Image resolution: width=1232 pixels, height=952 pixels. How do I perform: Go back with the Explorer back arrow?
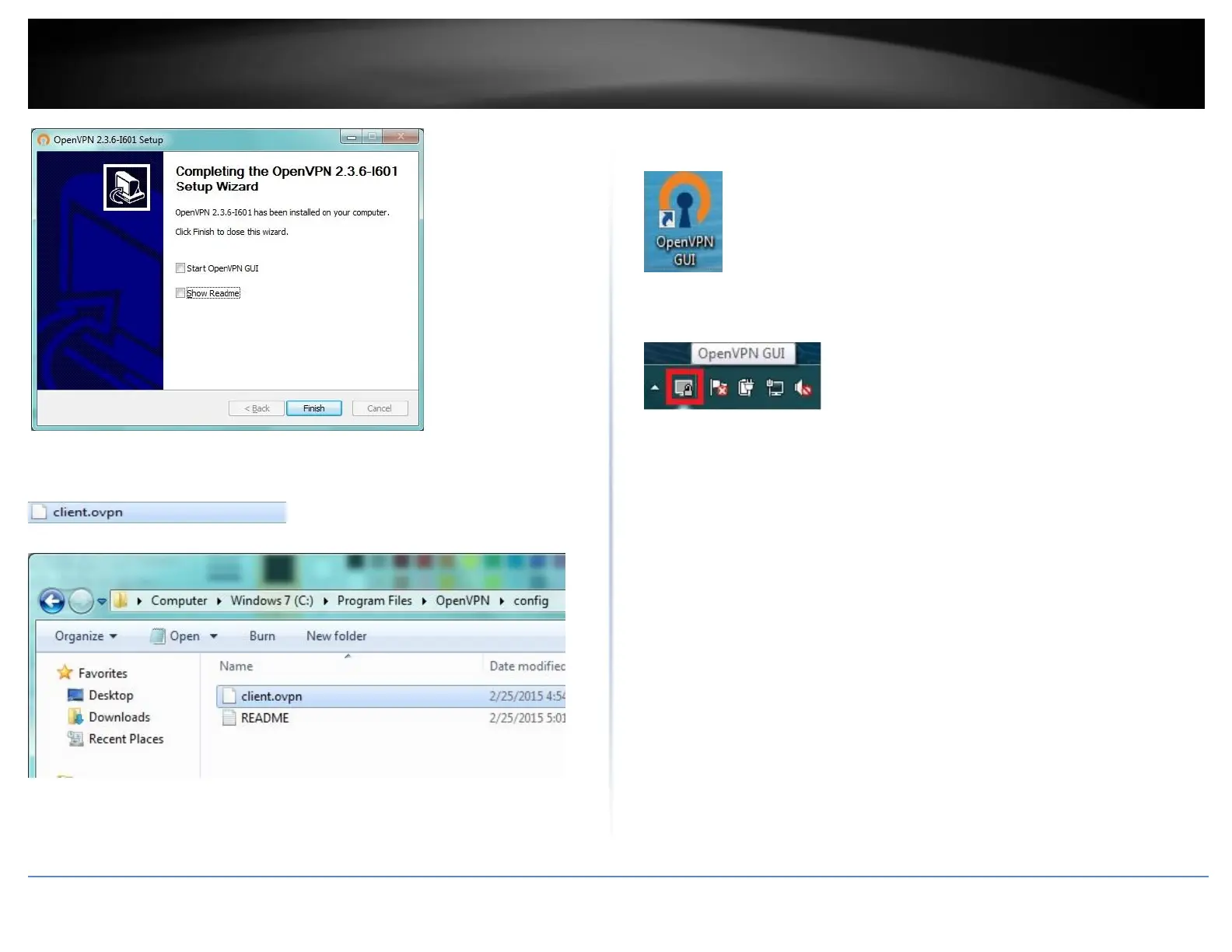click(x=52, y=601)
